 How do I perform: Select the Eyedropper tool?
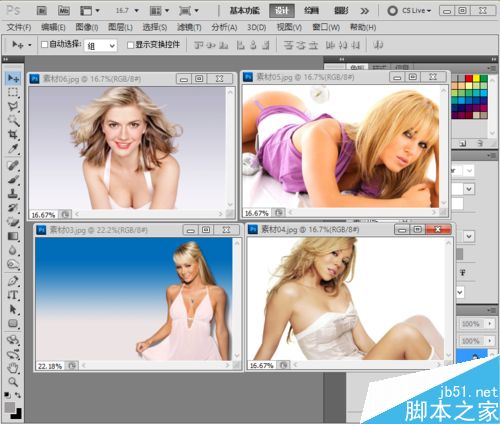click(x=13, y=149)
